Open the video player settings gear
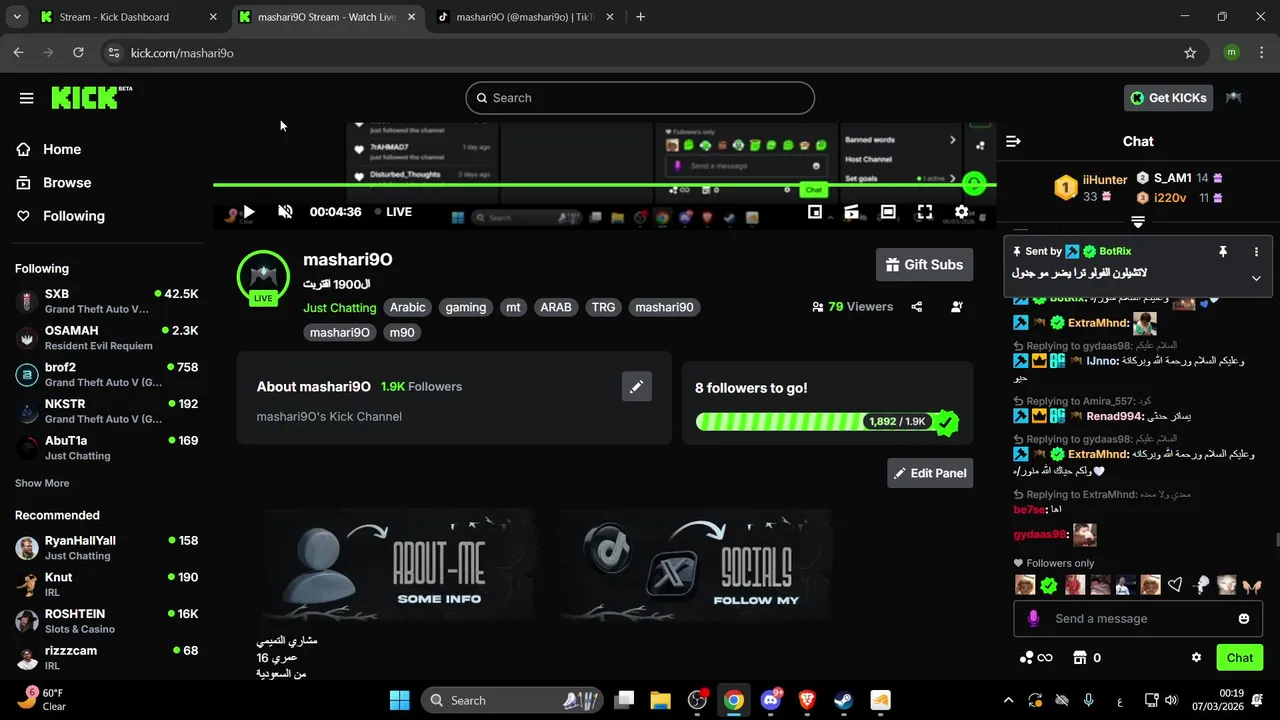This screenshot has height=720, width=1280. (962, 212)
